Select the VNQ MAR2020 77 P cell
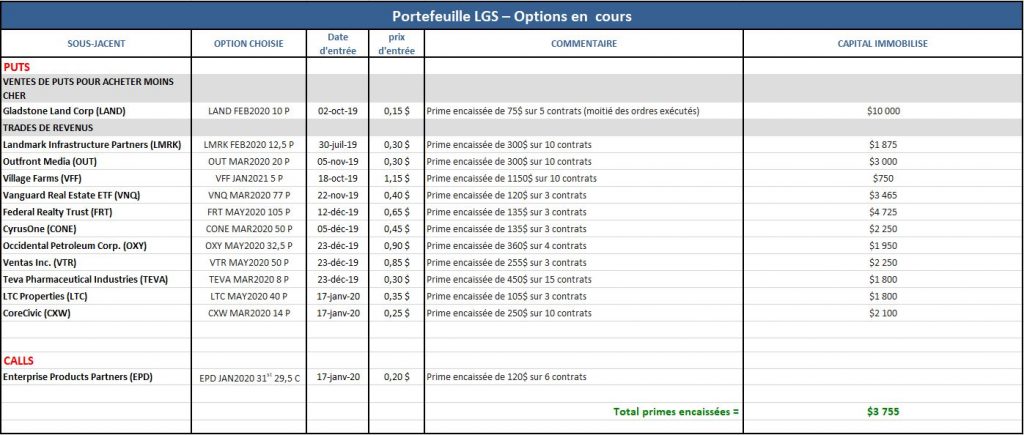1024x435 pixels. [248, 195]
